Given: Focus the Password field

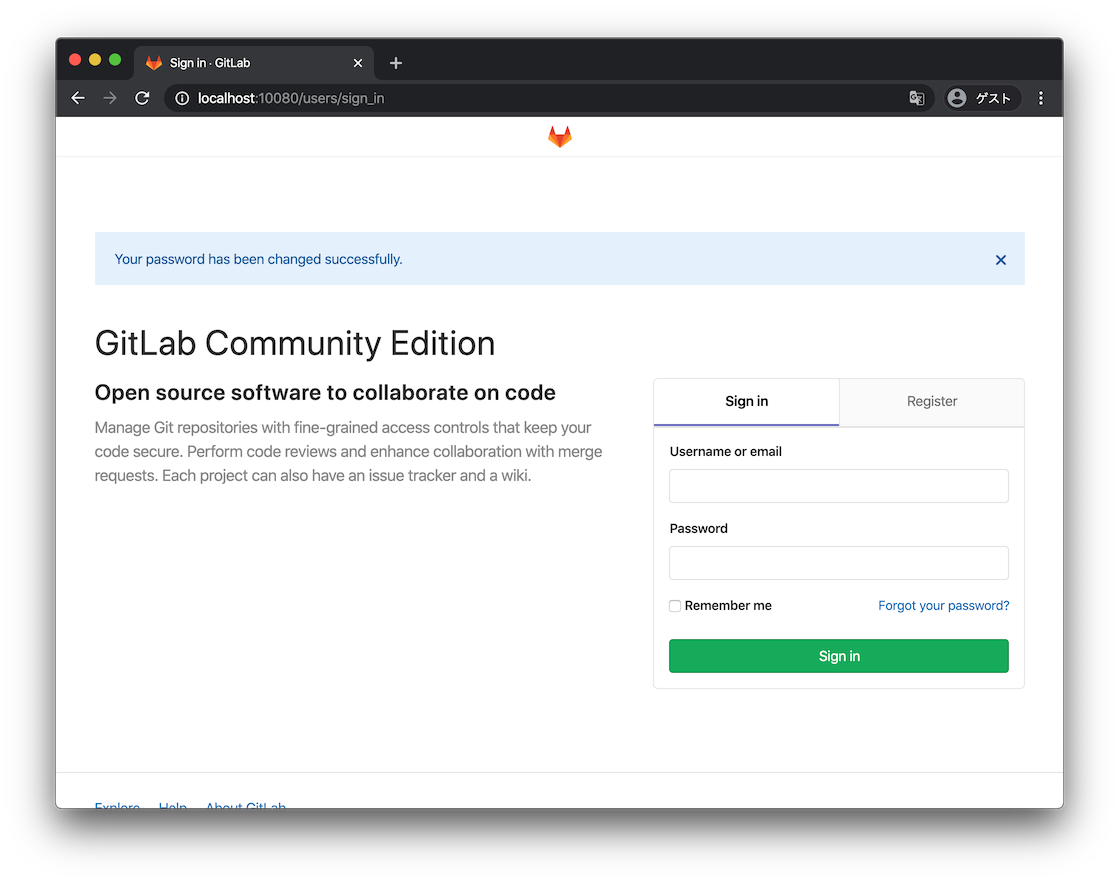Looking at the screenshot, I should pyautogui.click(x=839, y=563).
